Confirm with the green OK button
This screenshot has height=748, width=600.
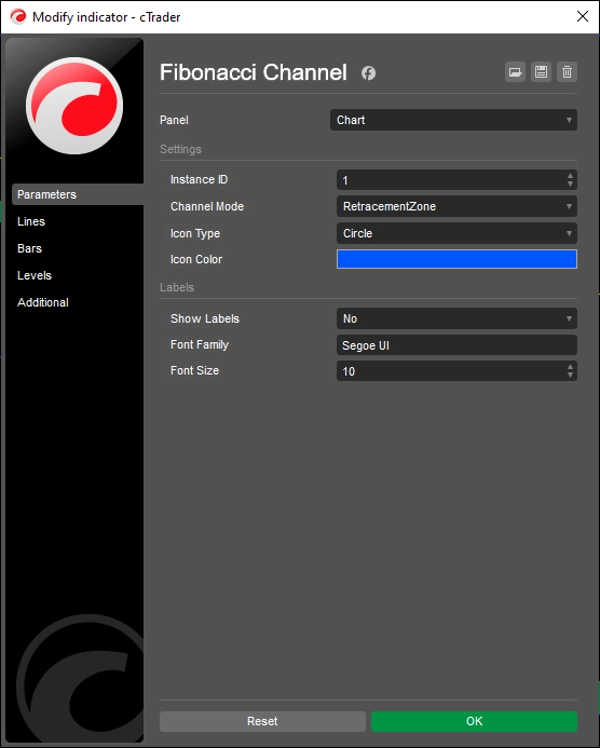pos(474,721)
